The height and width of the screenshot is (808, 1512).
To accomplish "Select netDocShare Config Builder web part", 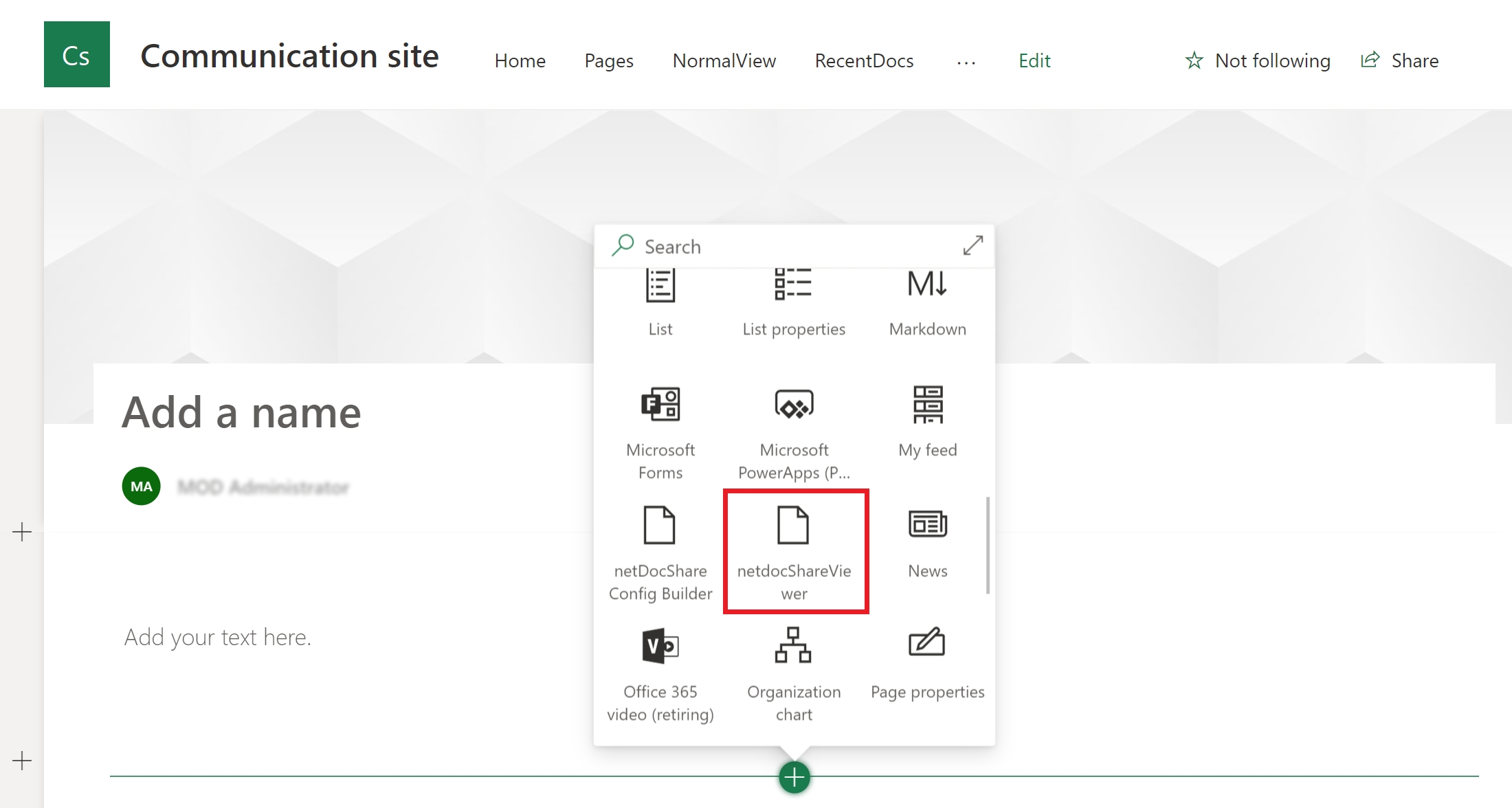I will 660,554.
